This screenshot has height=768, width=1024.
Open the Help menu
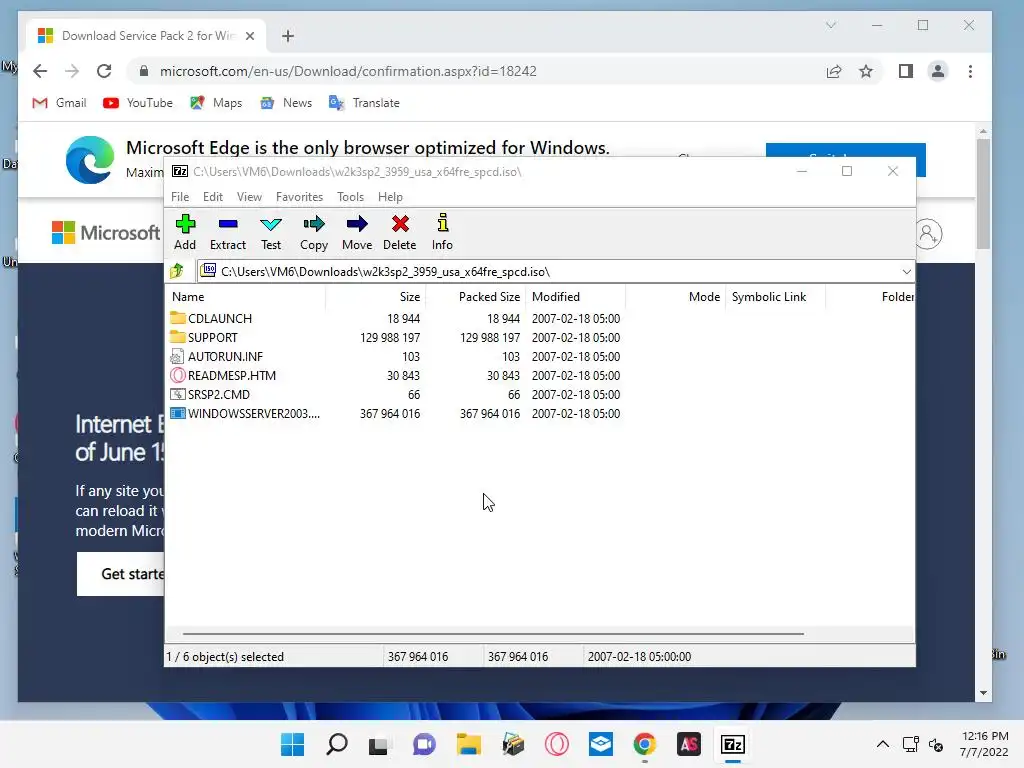390,197
